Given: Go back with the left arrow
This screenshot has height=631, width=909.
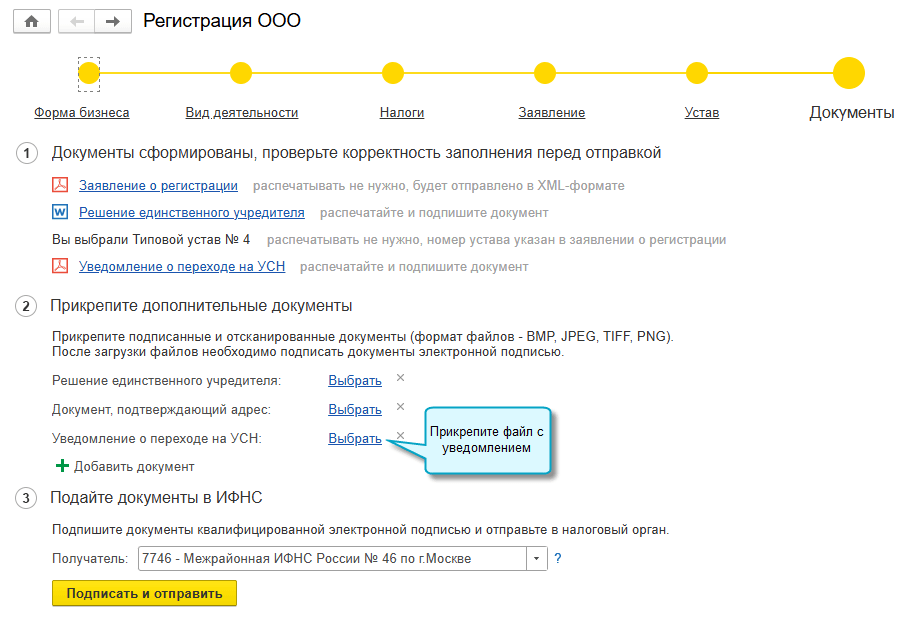Looking at the screenshot, I should [77, 21].
